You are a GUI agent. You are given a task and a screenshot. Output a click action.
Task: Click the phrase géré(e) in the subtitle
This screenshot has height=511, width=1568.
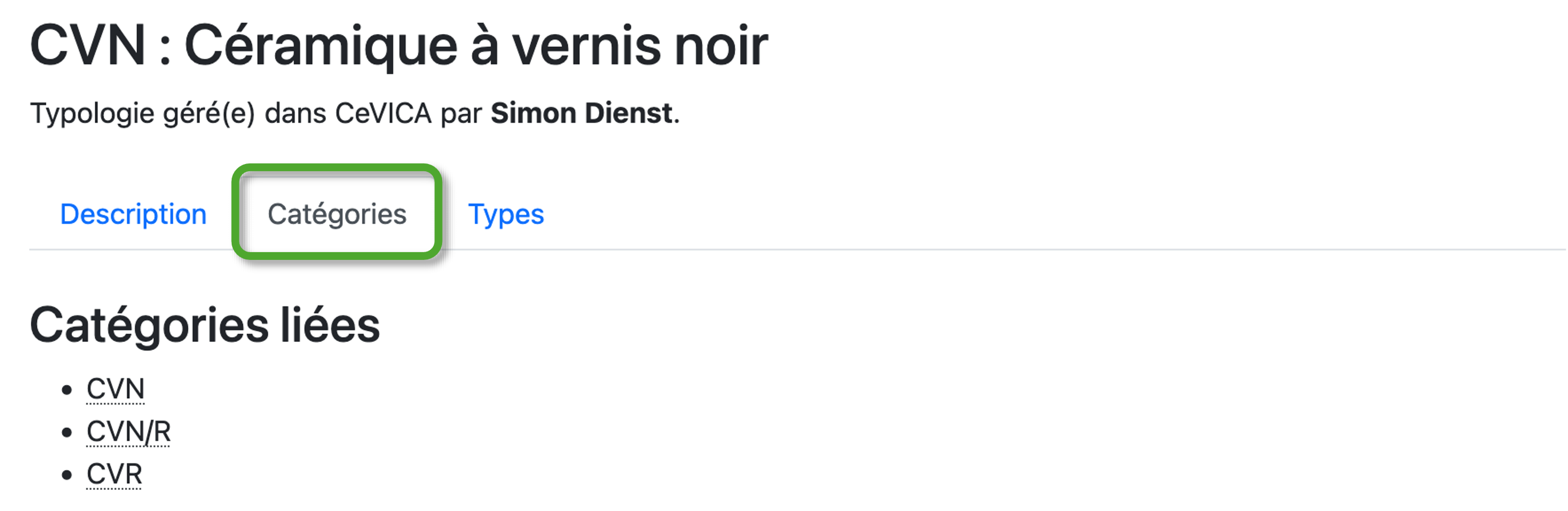coord(209,113)
